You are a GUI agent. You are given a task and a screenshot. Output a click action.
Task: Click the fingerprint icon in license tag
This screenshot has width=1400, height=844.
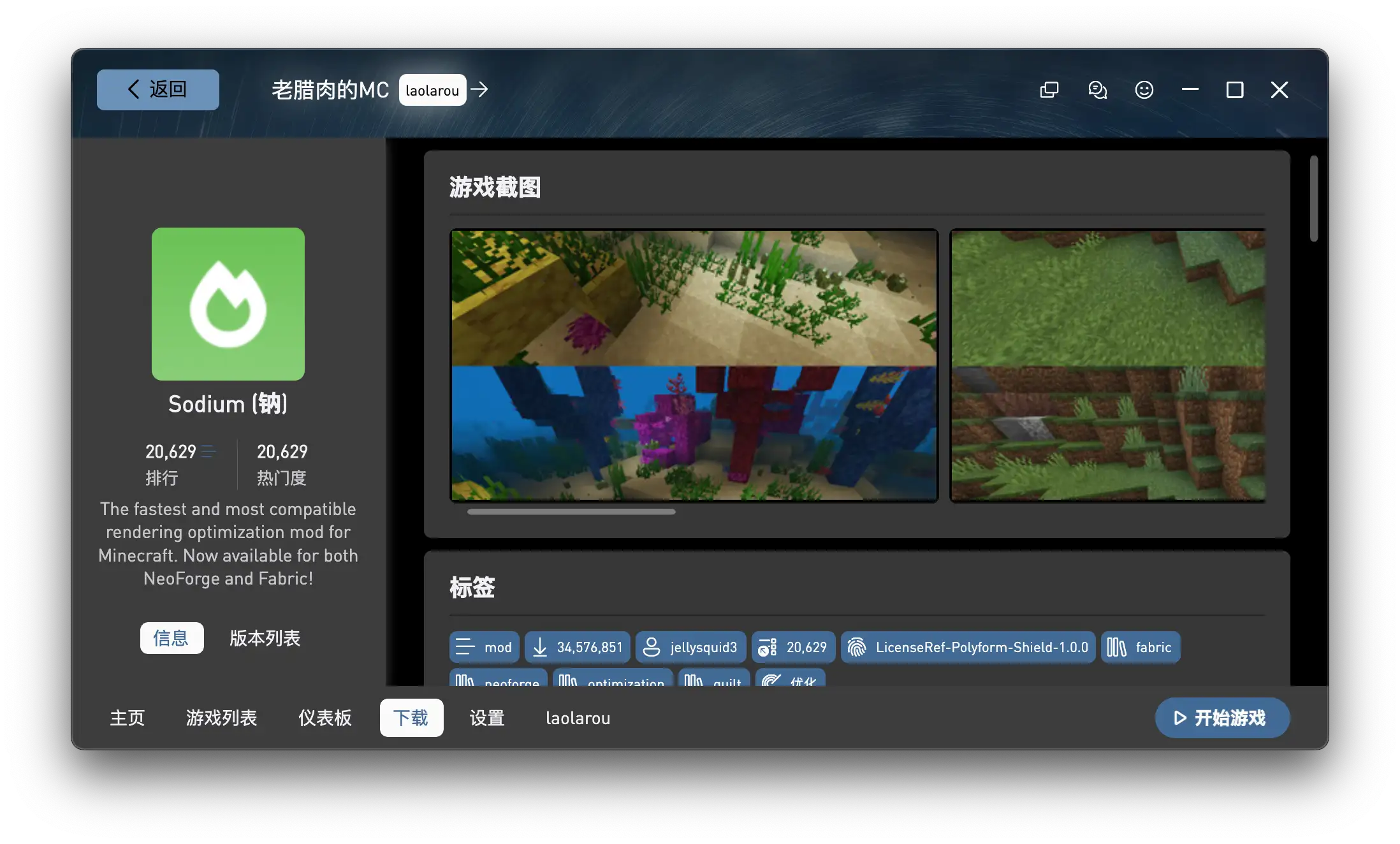coord(857,647)
